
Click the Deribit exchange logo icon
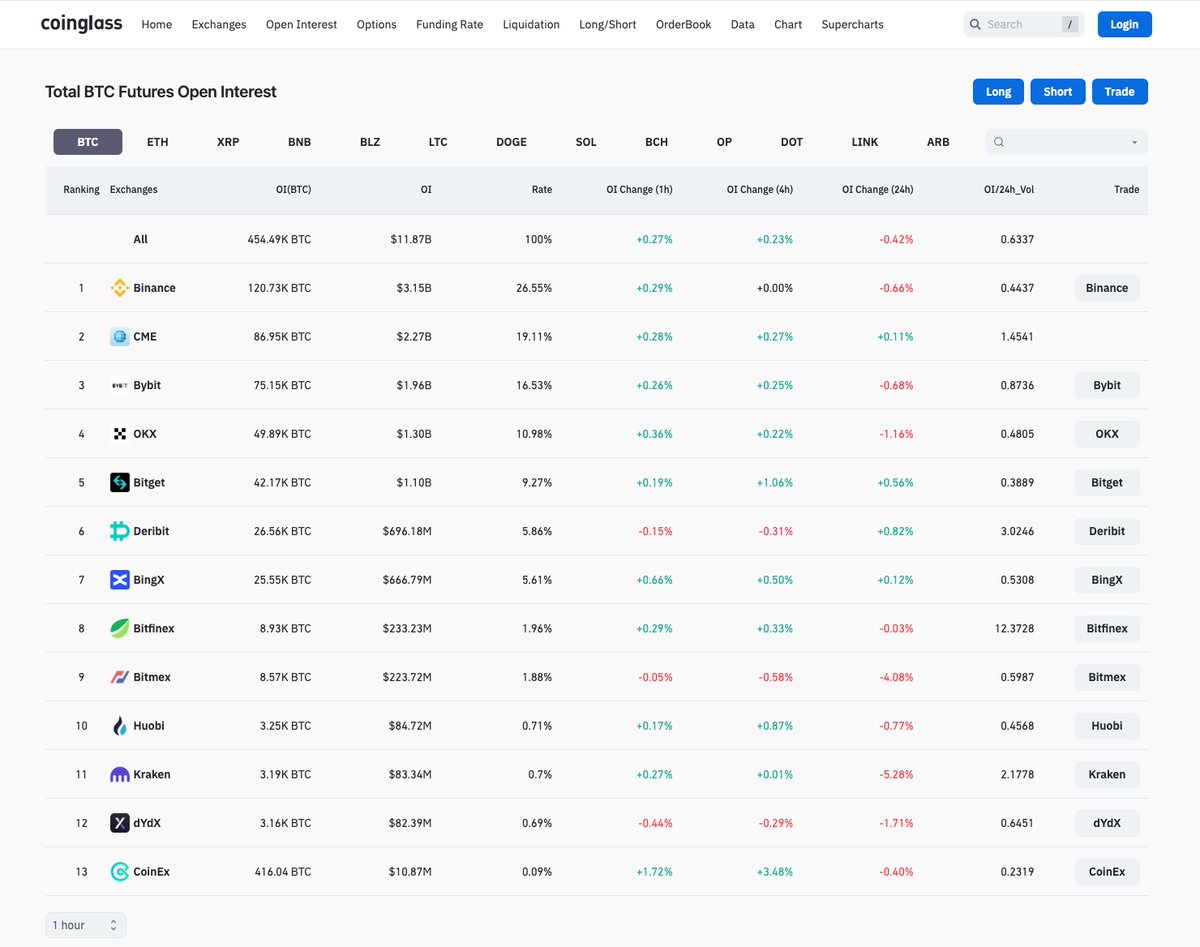pyautogui.click(x=119, y=531)
